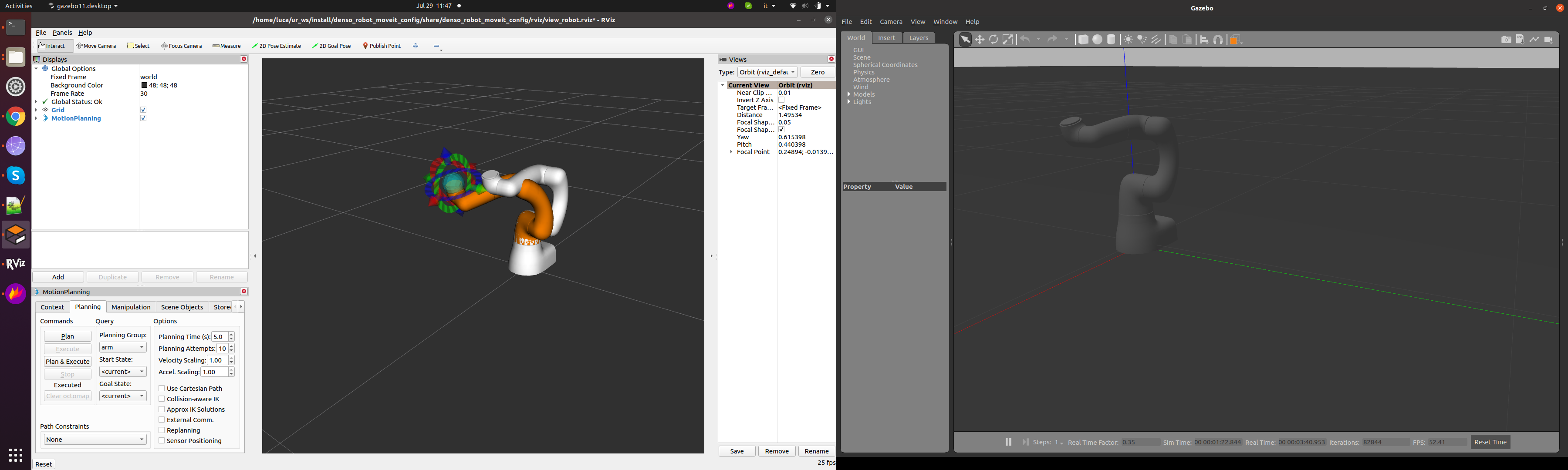Screen dimensions: 1568x470
Task: Click the Plan & Execute button
Action: [68, 362]
